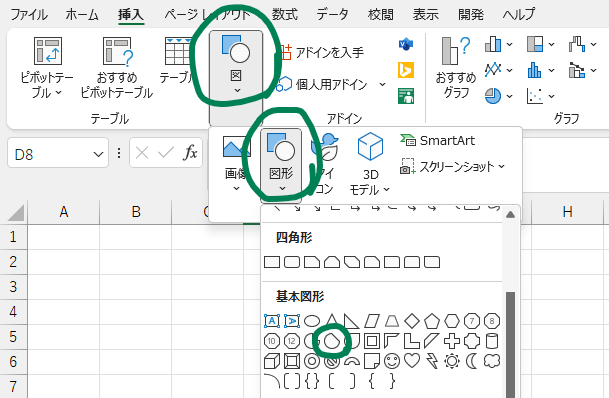609x398 pixels.
Task: Choose the Cross shape
Action: [452, 341]
